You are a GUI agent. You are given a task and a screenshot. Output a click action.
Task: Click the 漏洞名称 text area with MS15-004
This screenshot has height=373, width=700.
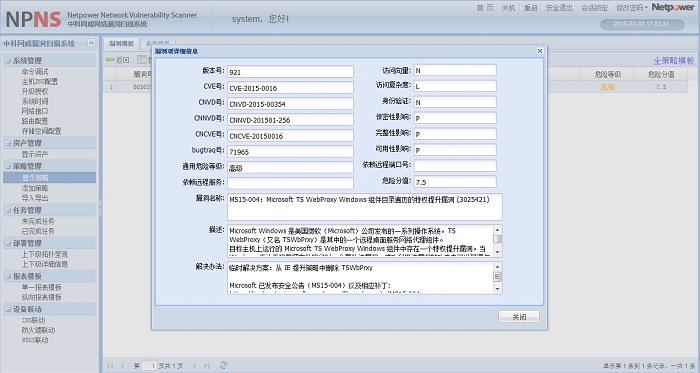(x=365, y=207)
